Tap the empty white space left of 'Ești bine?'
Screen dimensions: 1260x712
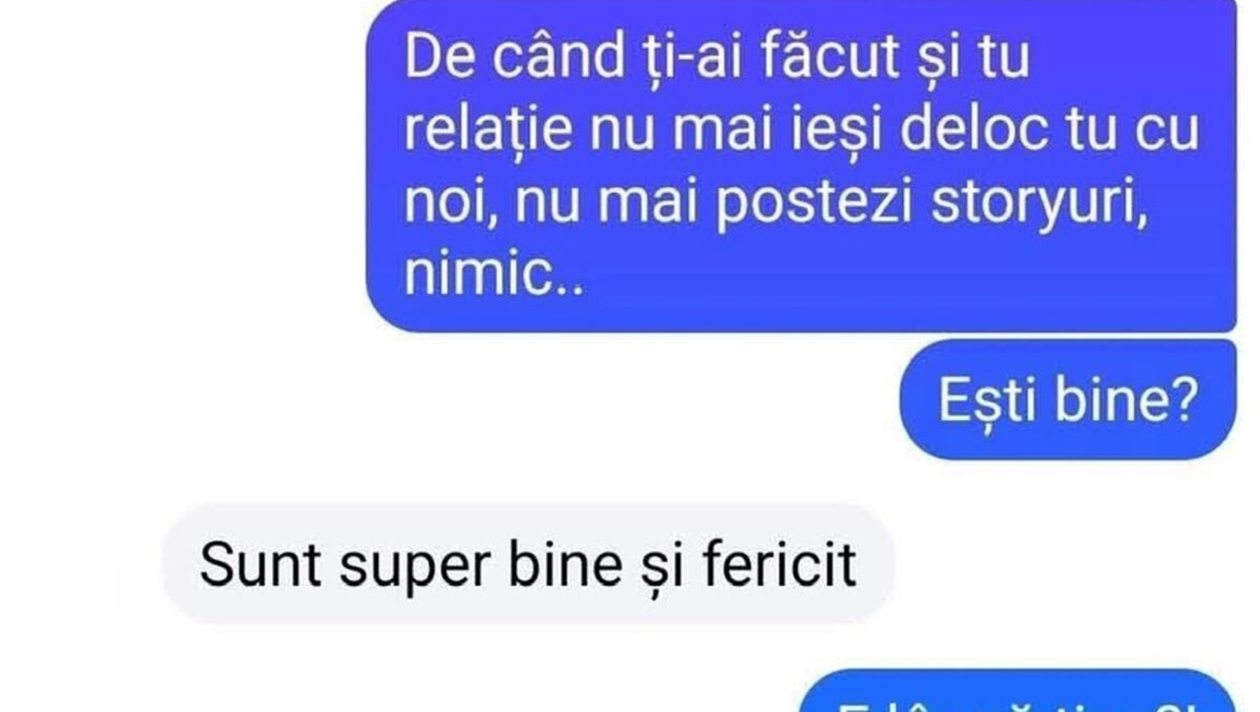(450, 400)
